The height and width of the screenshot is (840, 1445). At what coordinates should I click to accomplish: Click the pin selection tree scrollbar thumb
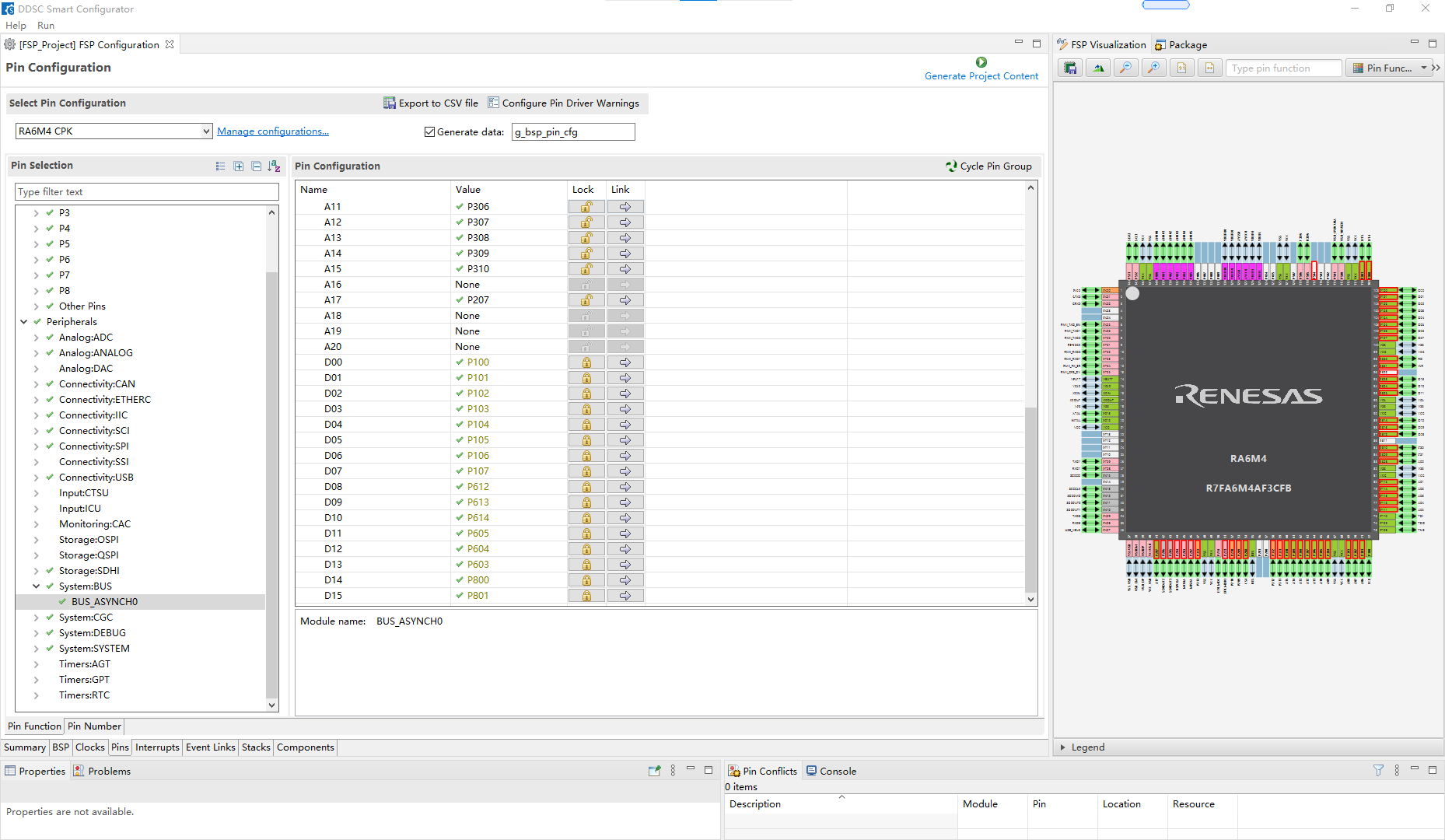(271, 485)
